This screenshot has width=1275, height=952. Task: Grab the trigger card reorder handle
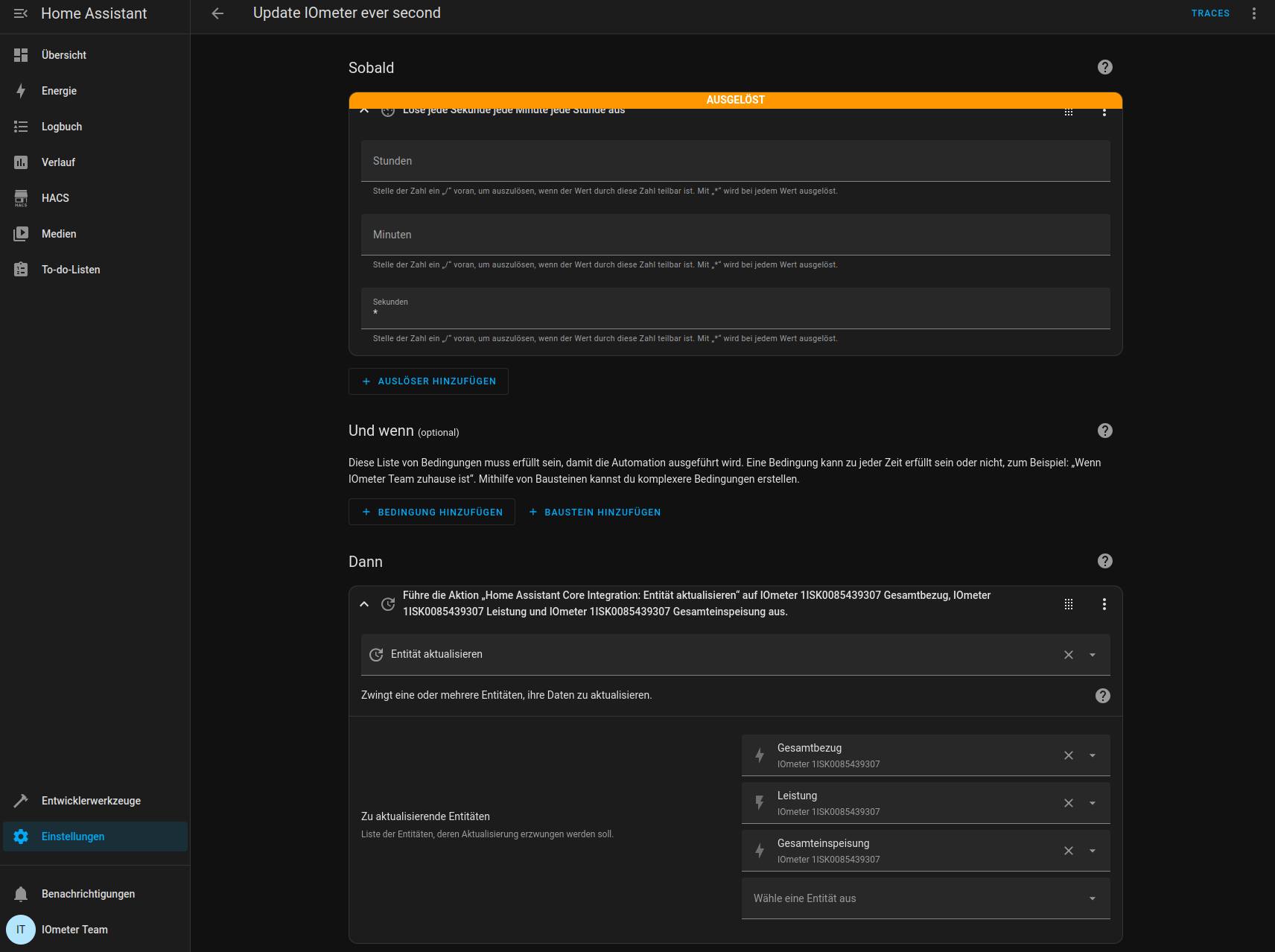coord(1069,112)
